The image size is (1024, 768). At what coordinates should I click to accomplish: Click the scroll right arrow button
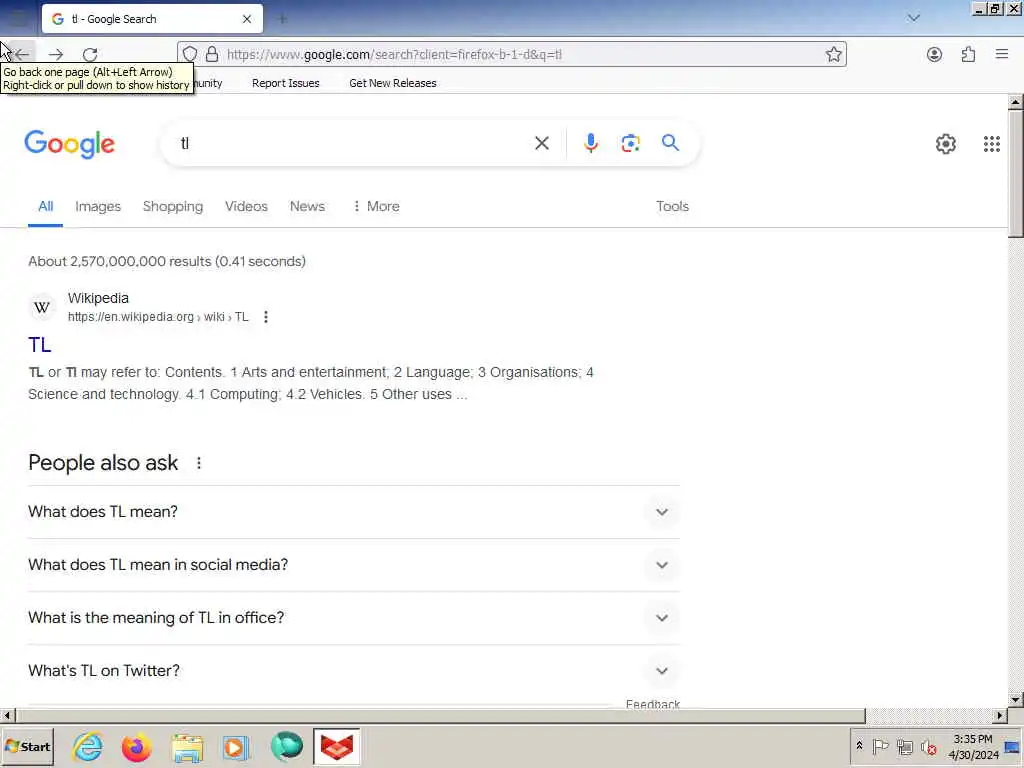[x=999, y=716]
